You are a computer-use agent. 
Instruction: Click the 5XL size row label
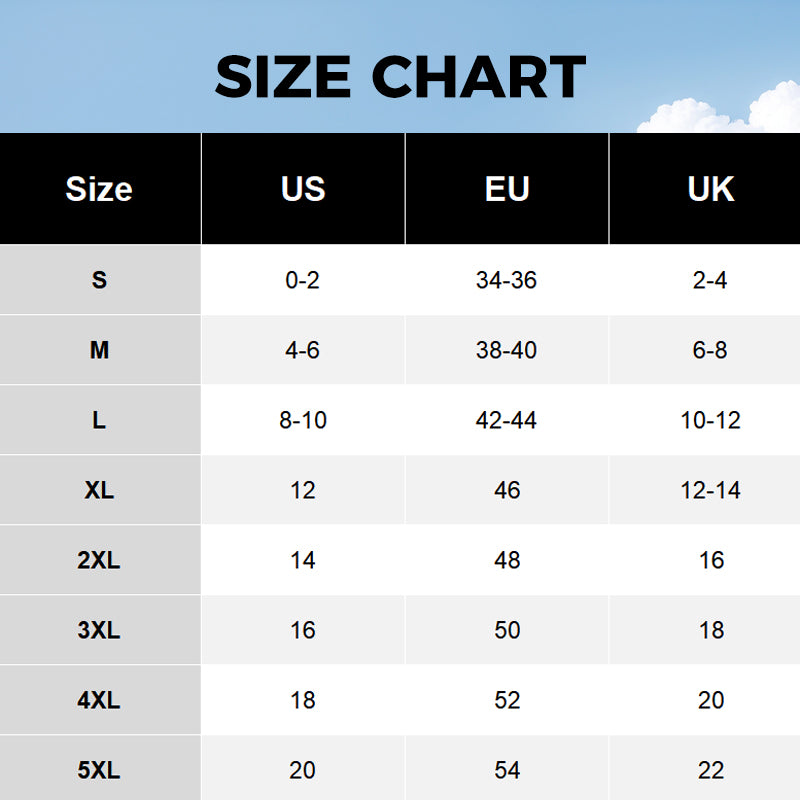pos(99,770)
